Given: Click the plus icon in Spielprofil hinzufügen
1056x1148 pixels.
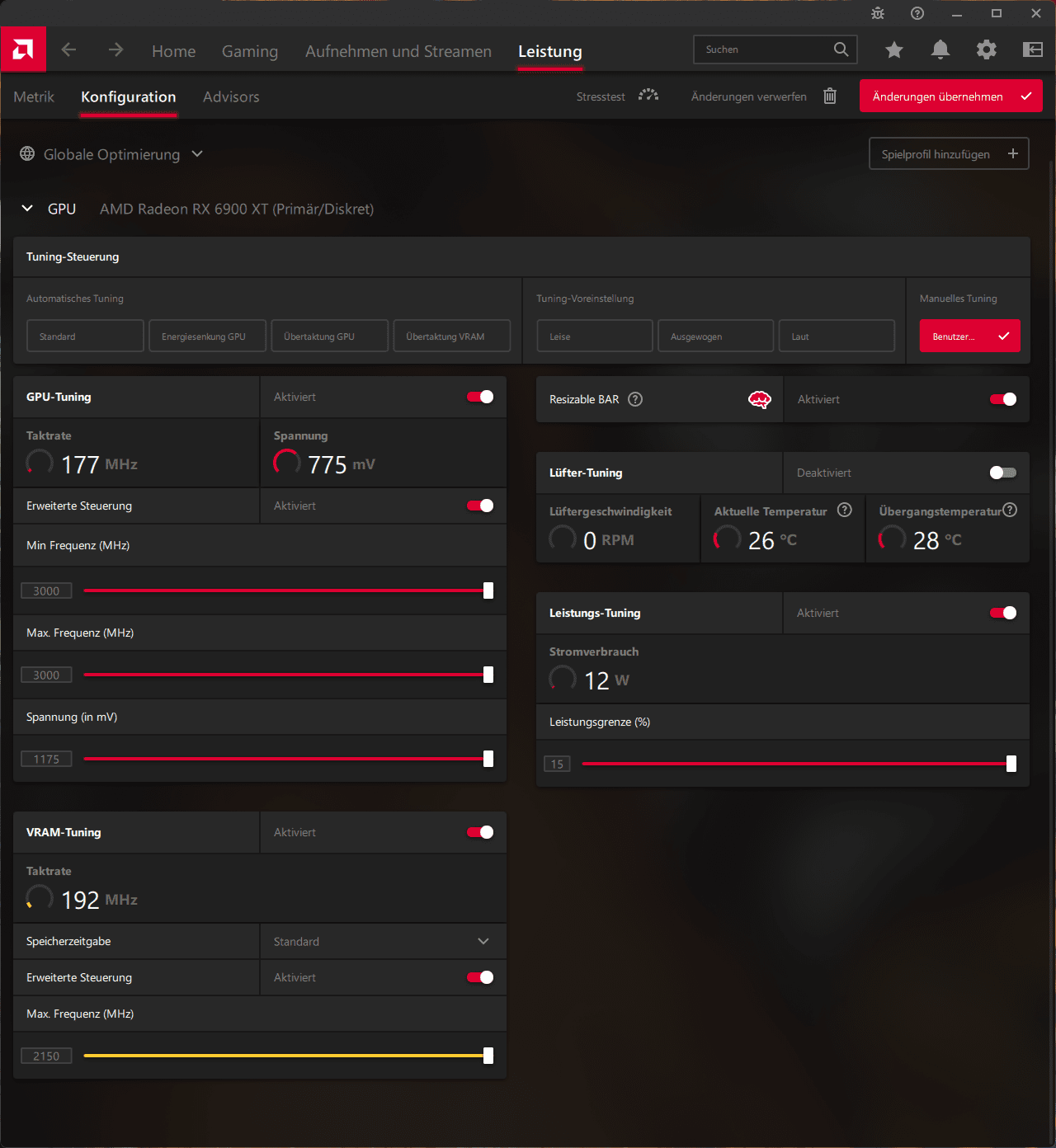Looking at the screenshot, I should pos(1013,153).
